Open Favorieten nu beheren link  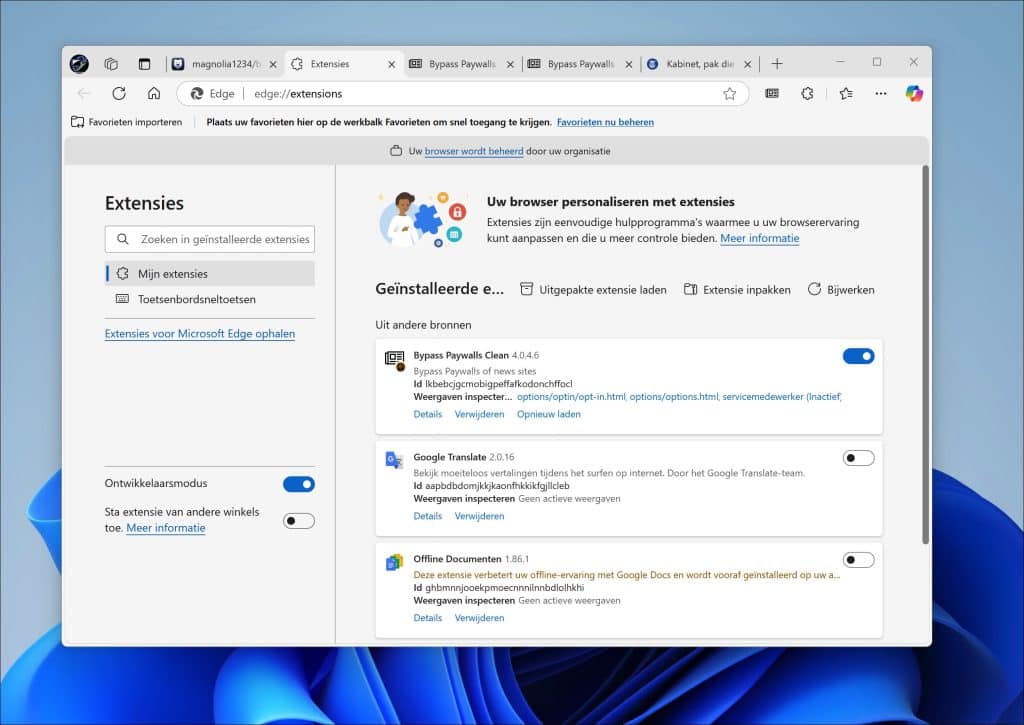tap(605, 122)
